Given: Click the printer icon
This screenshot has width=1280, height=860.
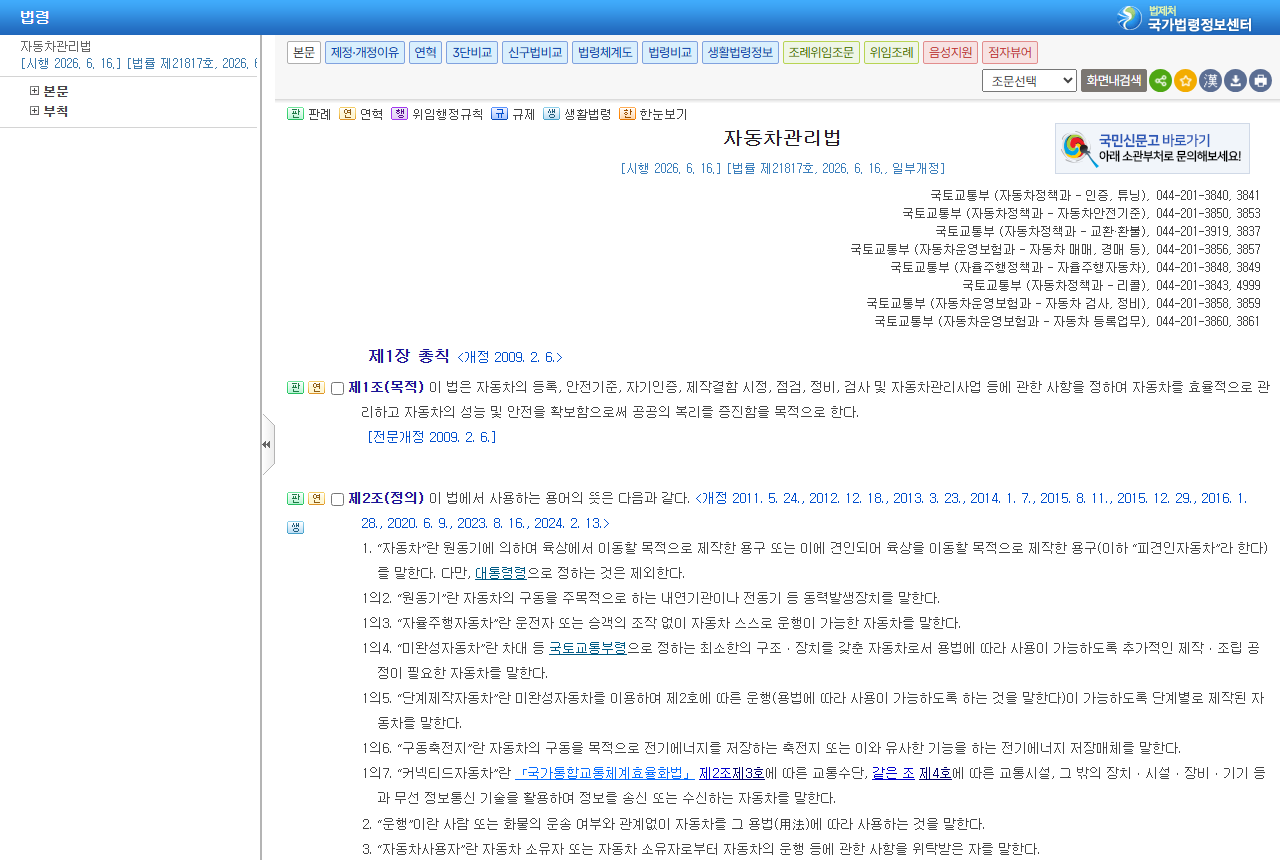Looking at the screenshot, I should tap(1260, 81).
